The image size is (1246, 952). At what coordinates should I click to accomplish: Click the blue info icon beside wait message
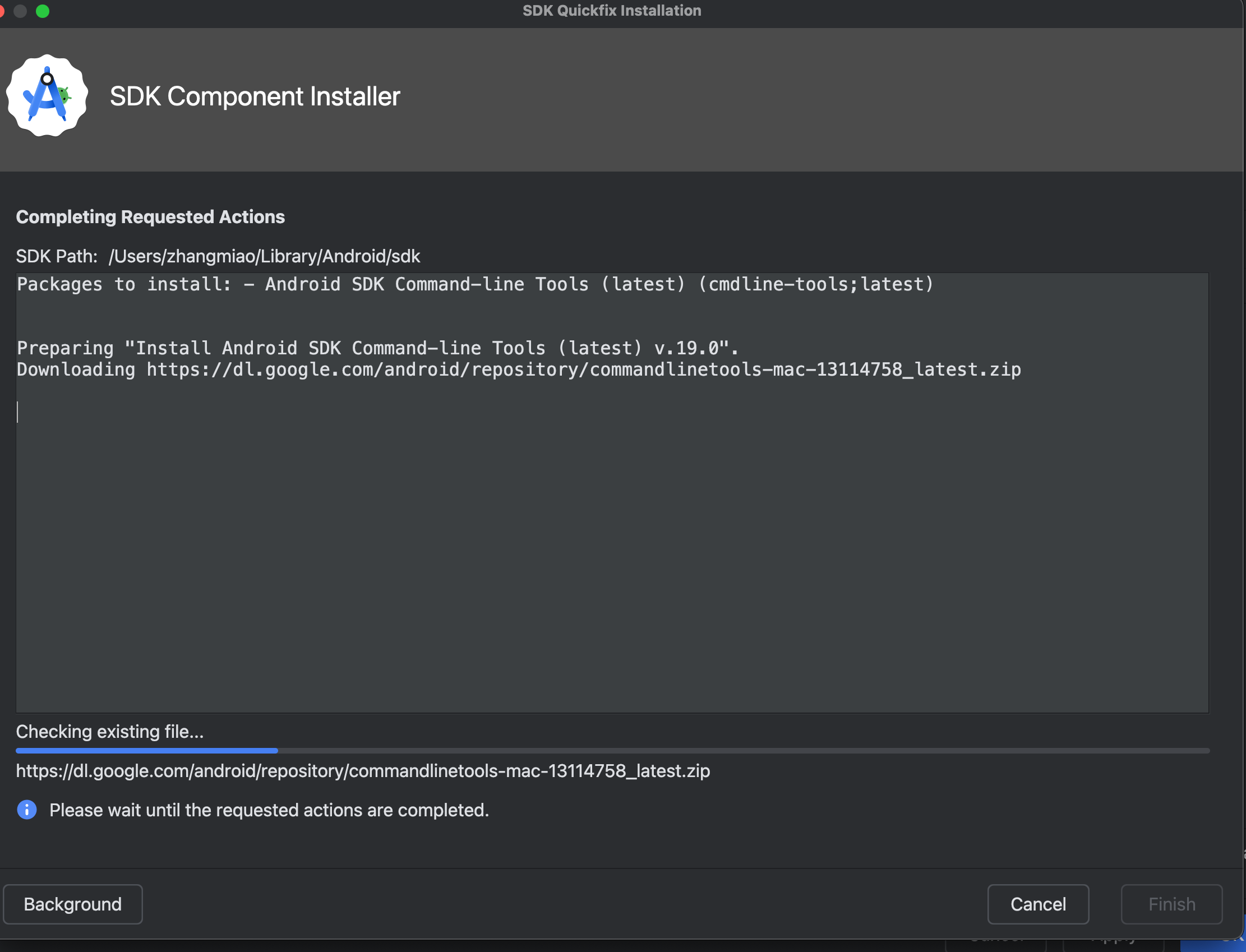26,810
